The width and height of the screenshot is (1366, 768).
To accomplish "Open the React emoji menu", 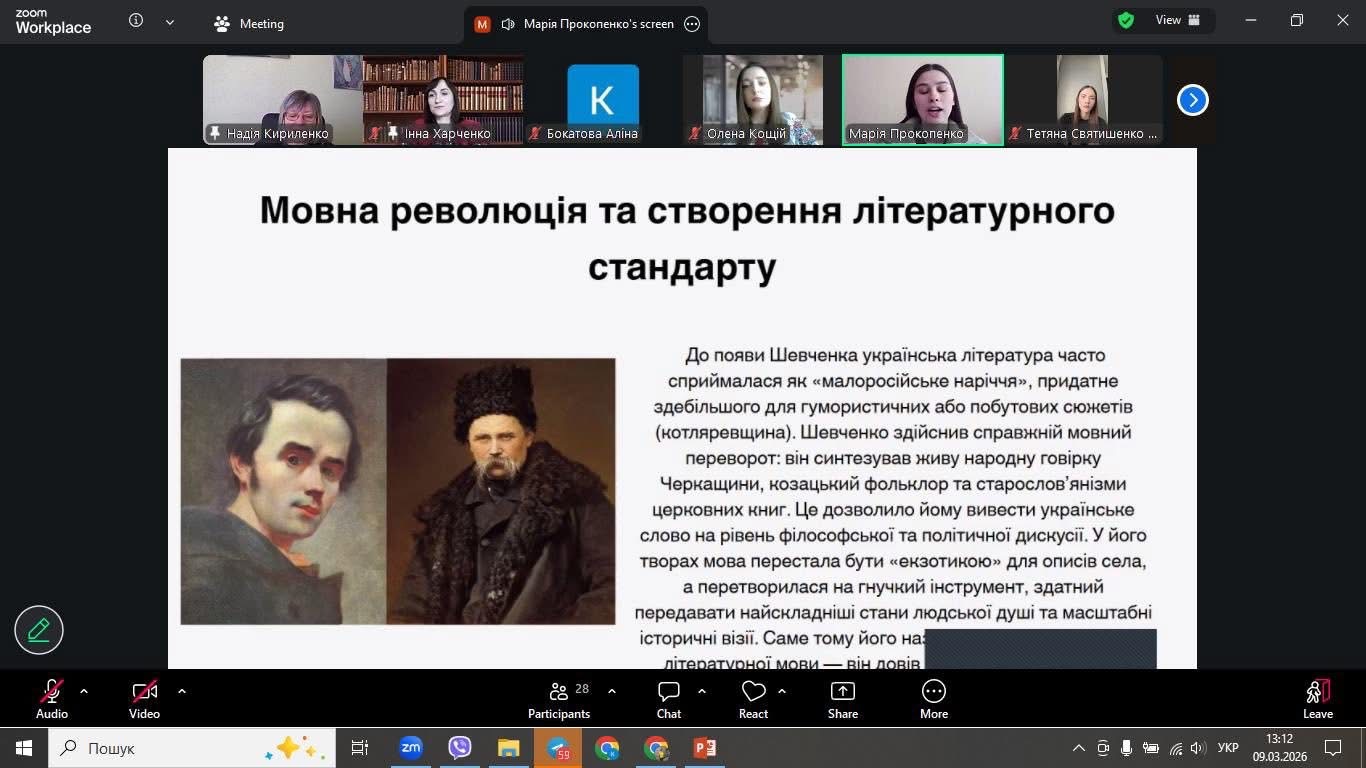I will (753, 699).
